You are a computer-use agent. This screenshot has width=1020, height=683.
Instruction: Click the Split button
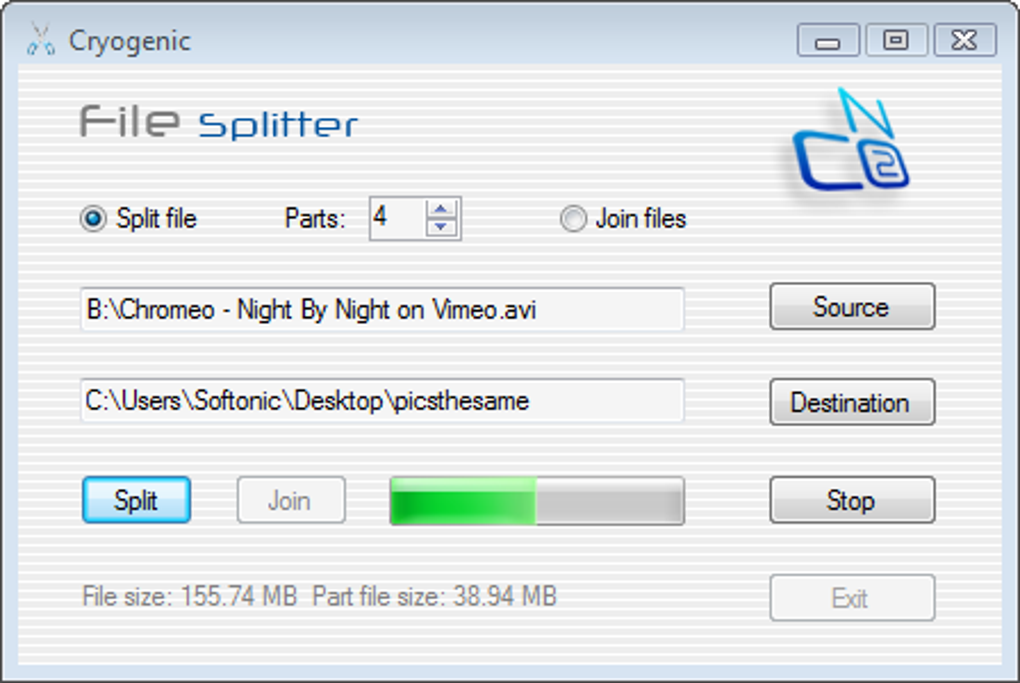[136, 500]
